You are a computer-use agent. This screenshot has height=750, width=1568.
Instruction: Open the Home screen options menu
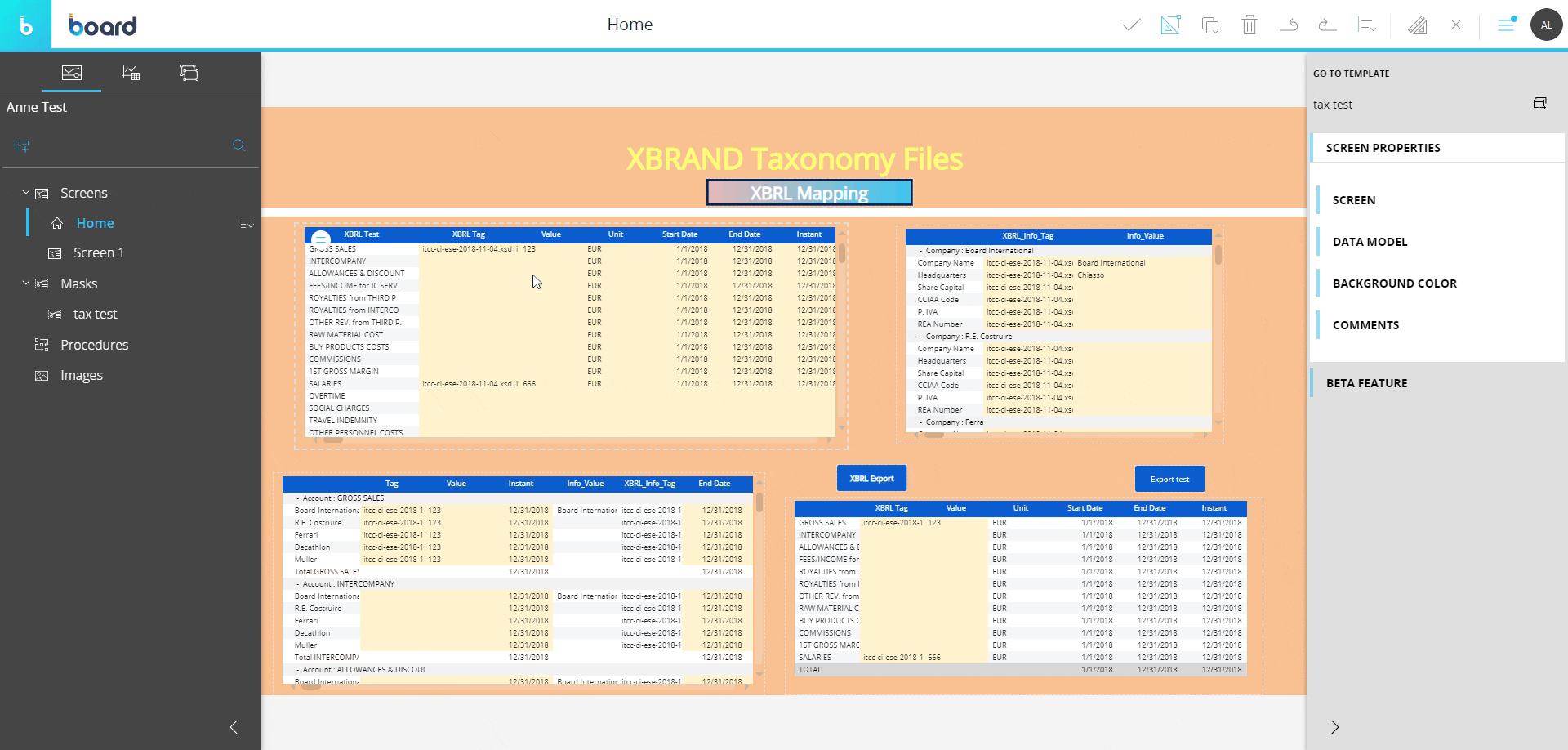[247, 224]
